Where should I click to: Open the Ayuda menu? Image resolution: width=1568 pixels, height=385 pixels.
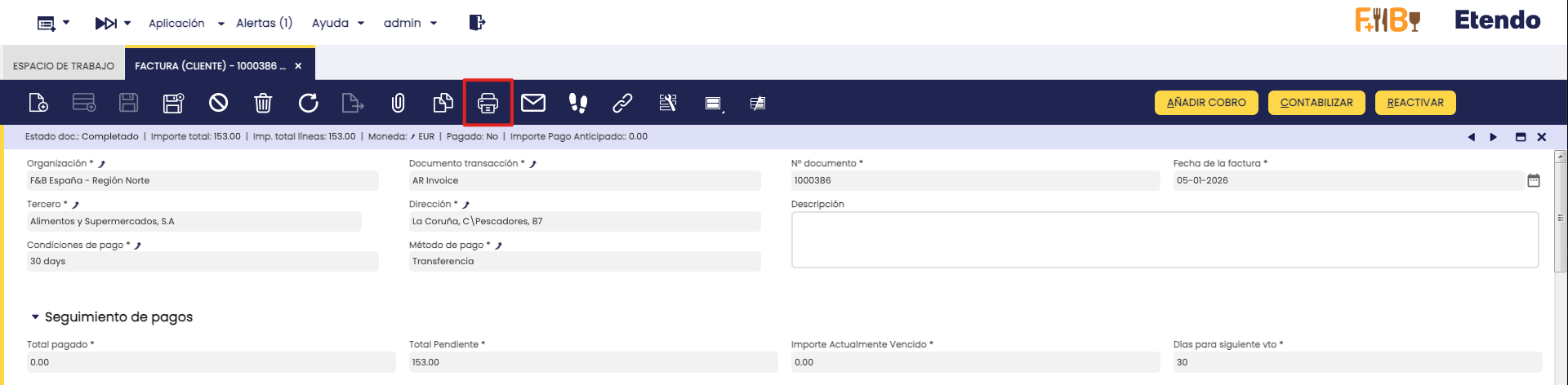[x=337, y=23]
